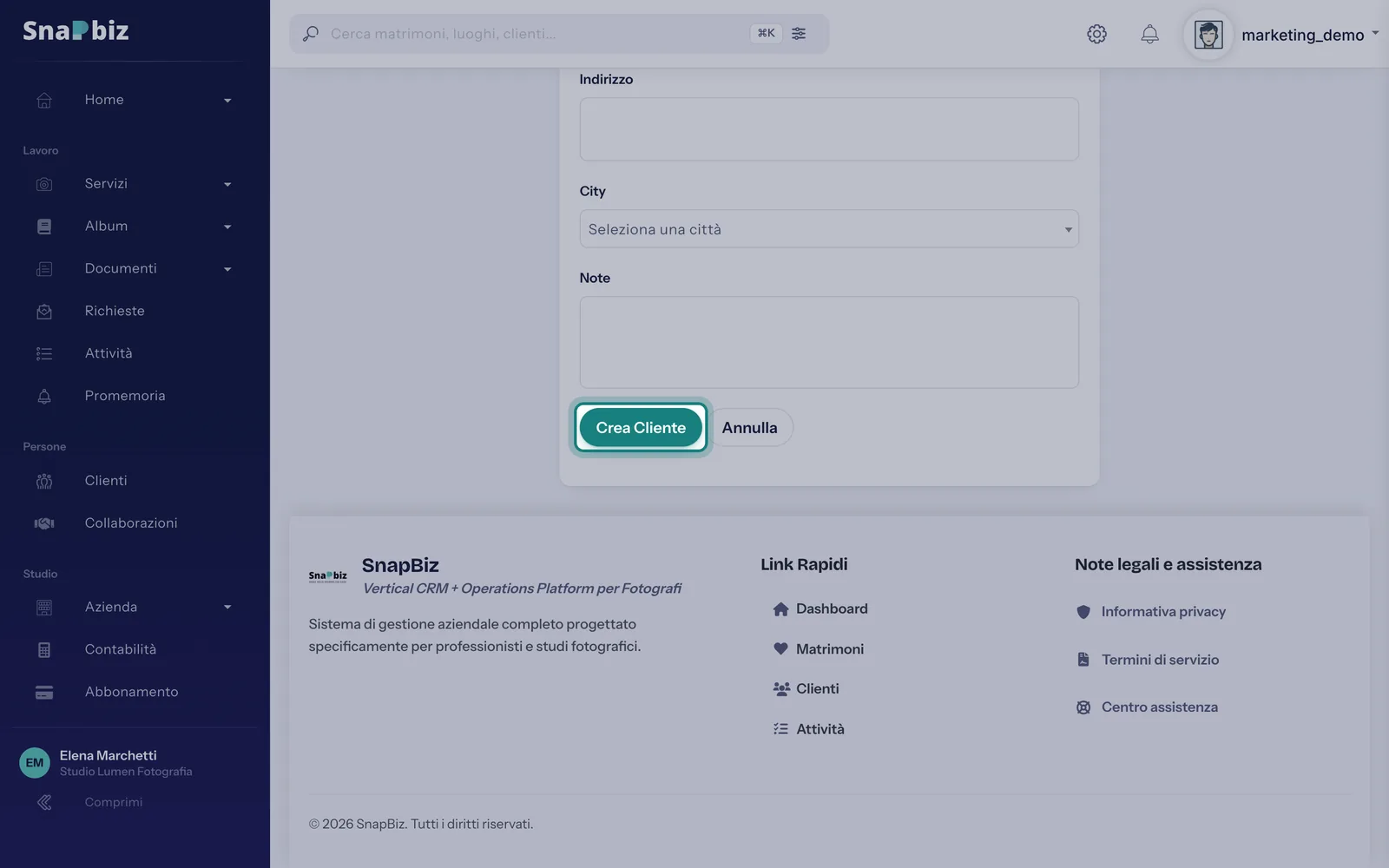Click the Elena Marchetti profile name

tap(108, 755)
